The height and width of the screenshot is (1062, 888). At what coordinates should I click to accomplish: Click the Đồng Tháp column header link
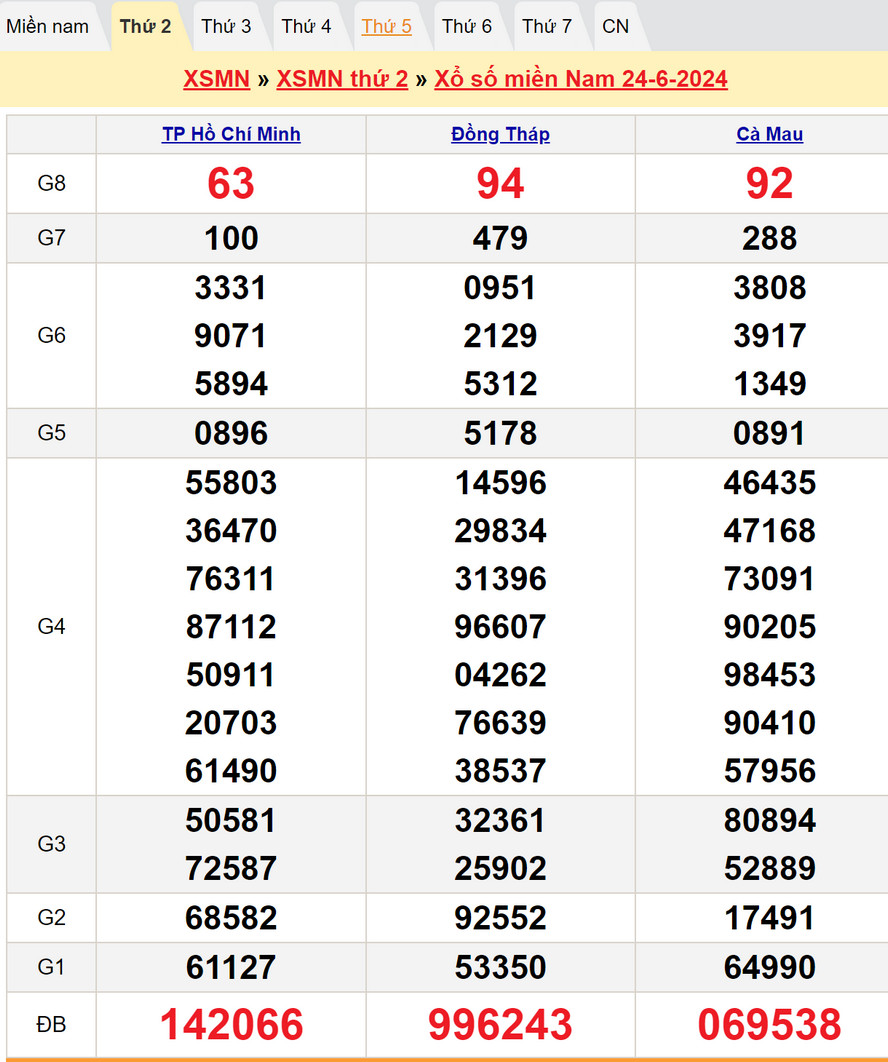500,134
